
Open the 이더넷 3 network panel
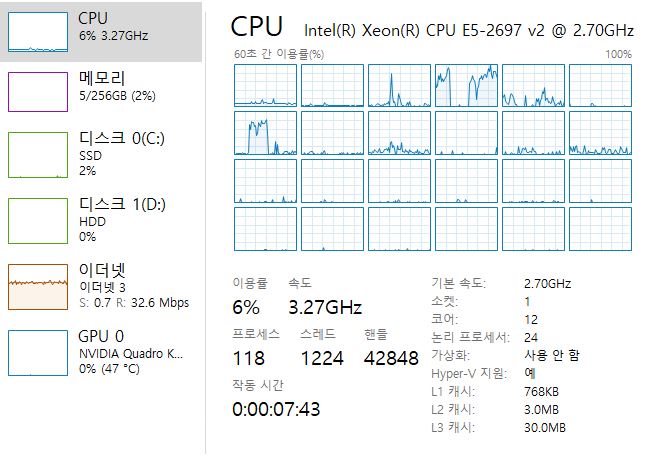point(101,286)
